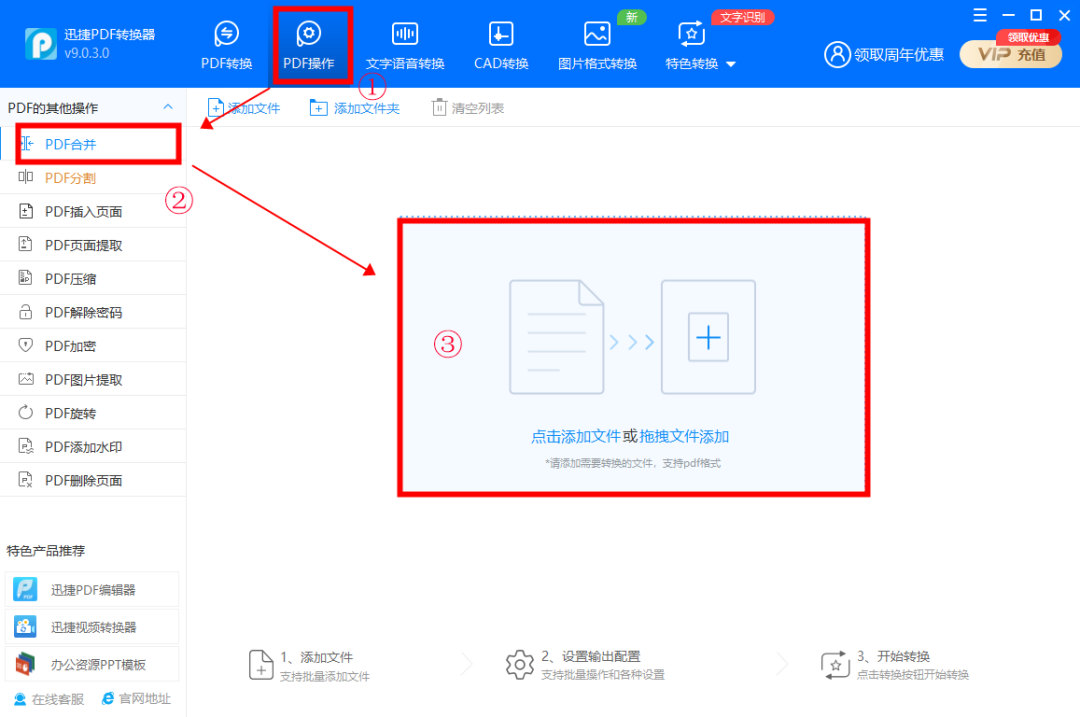1080x717 pixels.
Task: Choose PDF添加水印 from the sidebar
Action: (83, 447)
